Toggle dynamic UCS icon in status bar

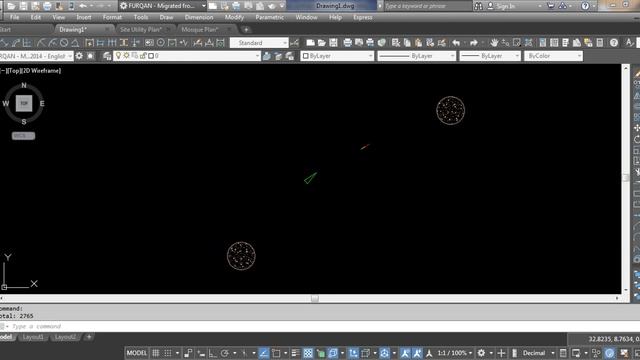[353, 353]
